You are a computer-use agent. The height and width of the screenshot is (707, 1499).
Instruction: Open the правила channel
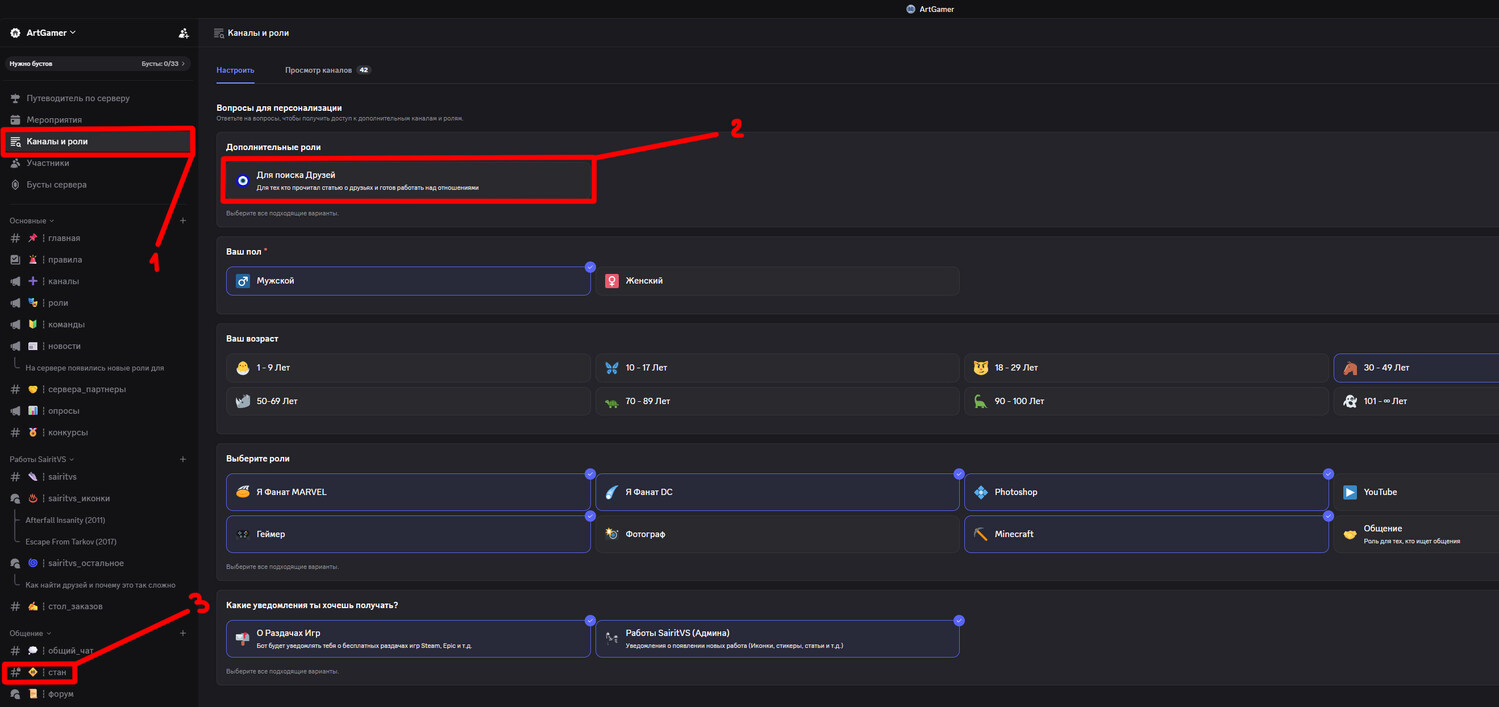click(x=98, y=260)
